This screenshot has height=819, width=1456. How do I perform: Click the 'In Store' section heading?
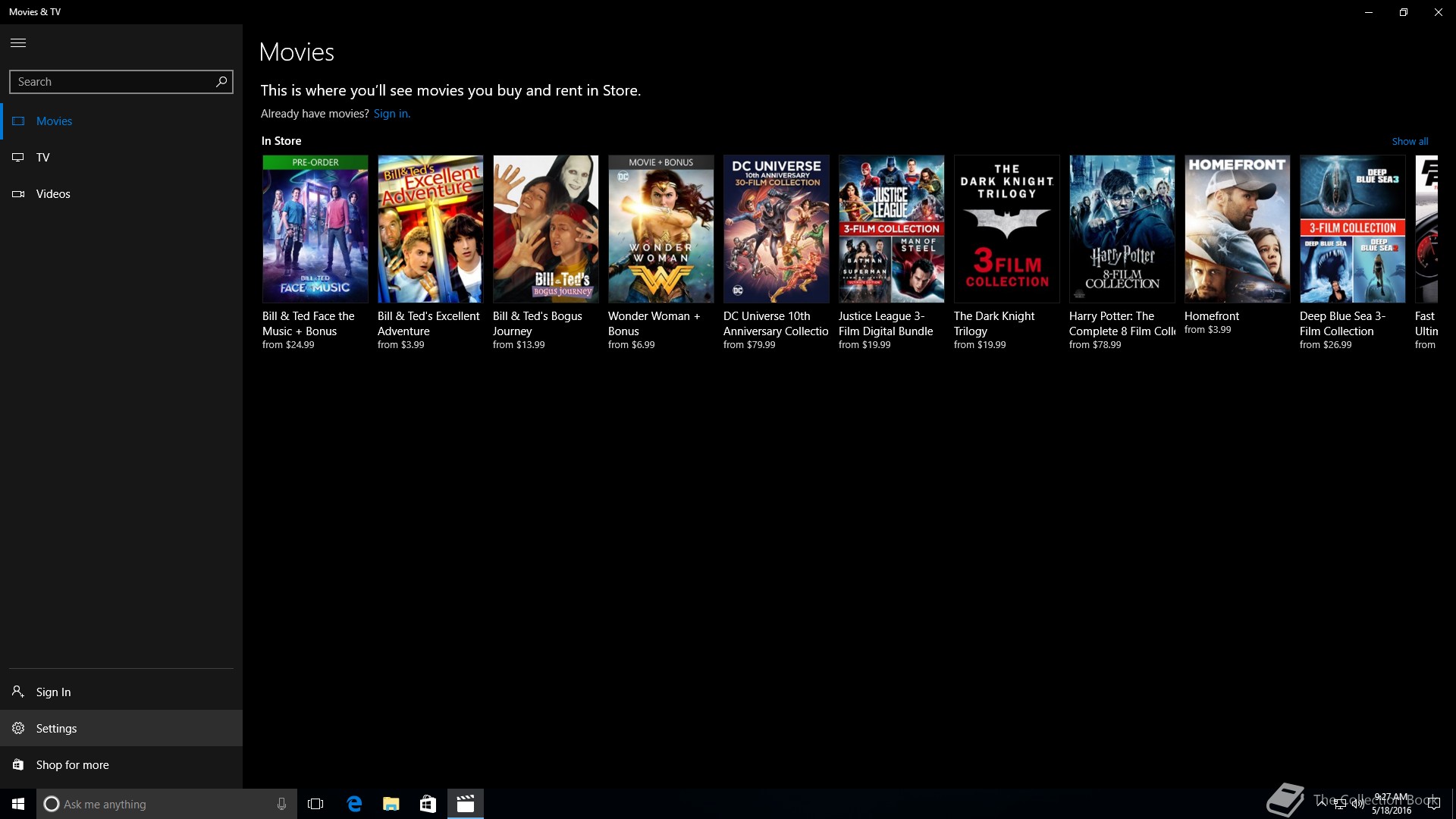point(281,141)
